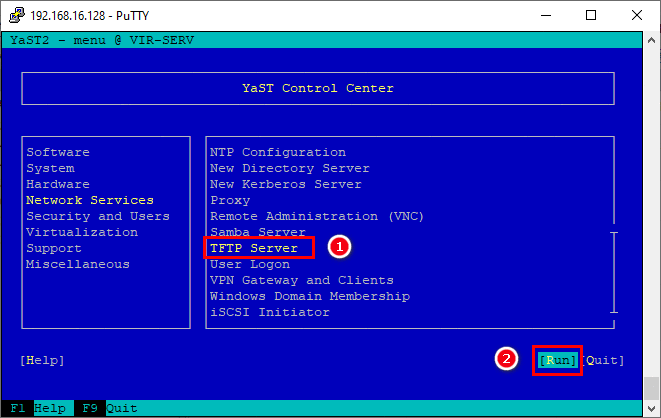Open the Support category
This screenshot has width=661, height=418.
point(54,248)
